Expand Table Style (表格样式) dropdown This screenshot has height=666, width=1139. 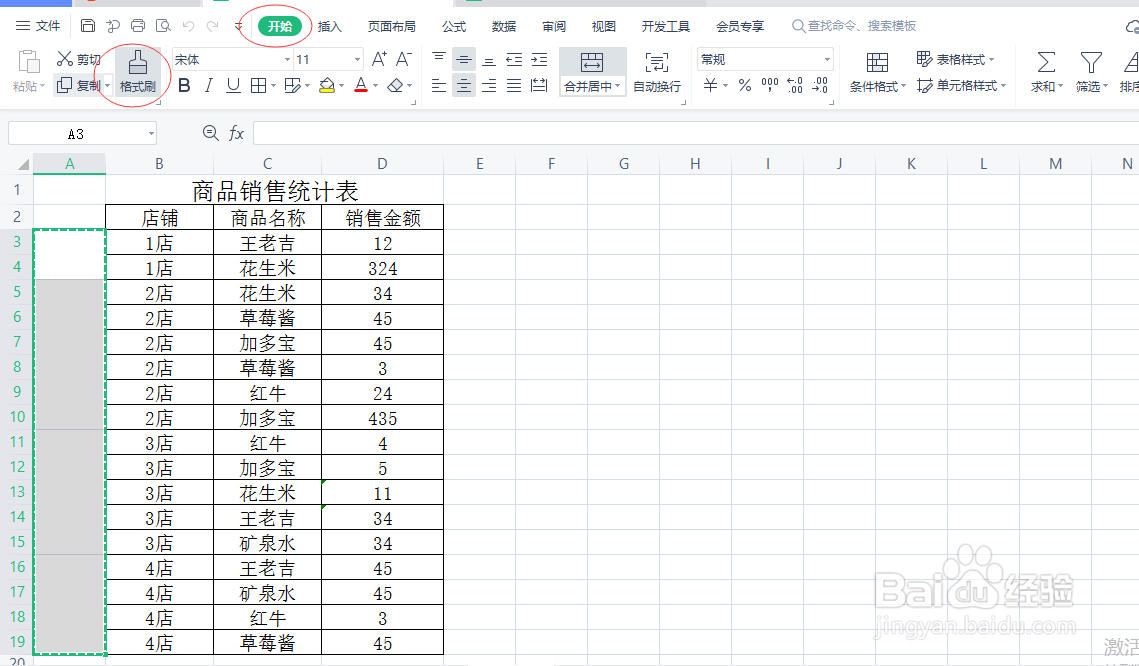tap(992, 60)
